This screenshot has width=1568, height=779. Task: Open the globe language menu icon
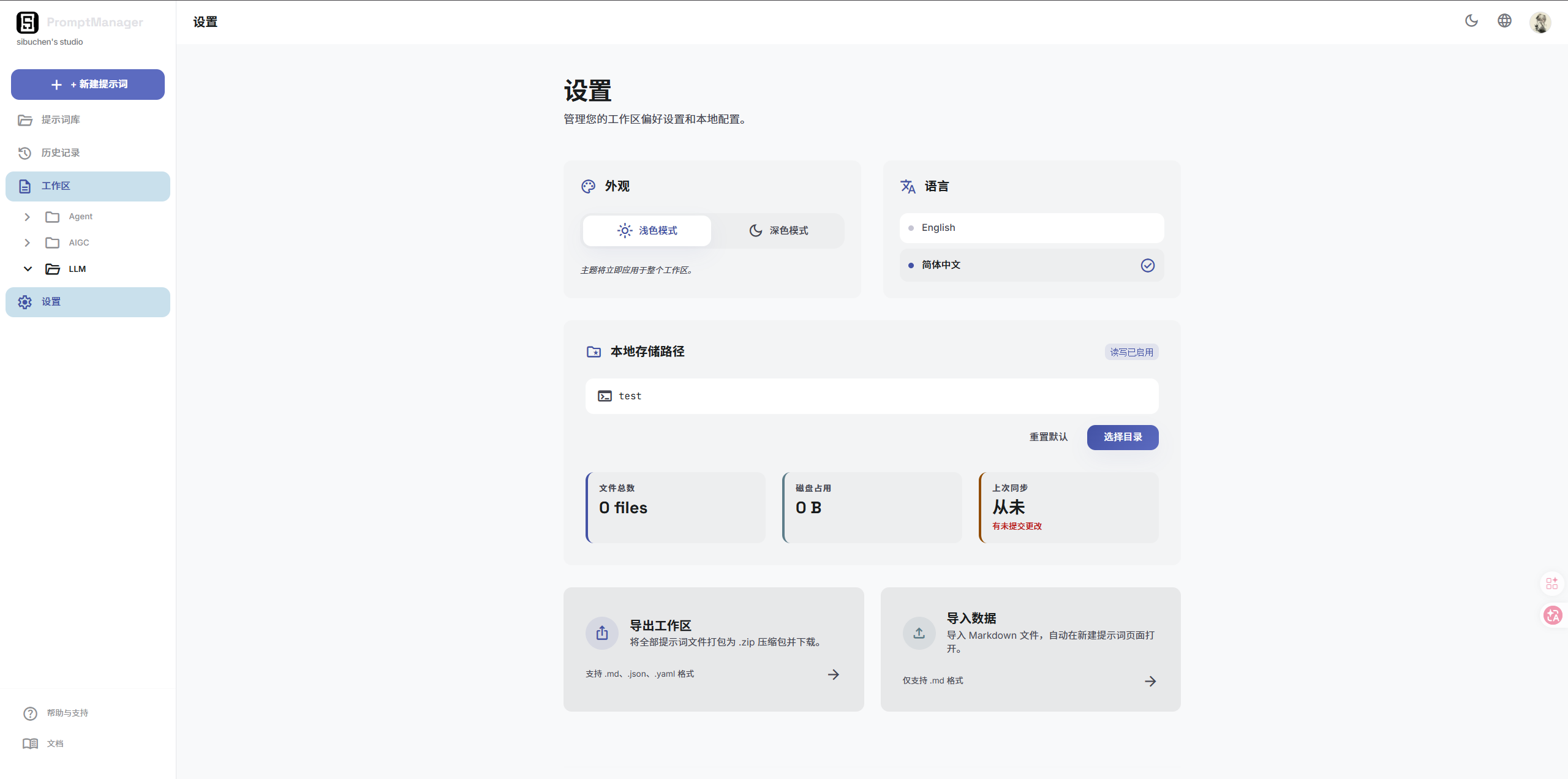[x=1504, y=21]
